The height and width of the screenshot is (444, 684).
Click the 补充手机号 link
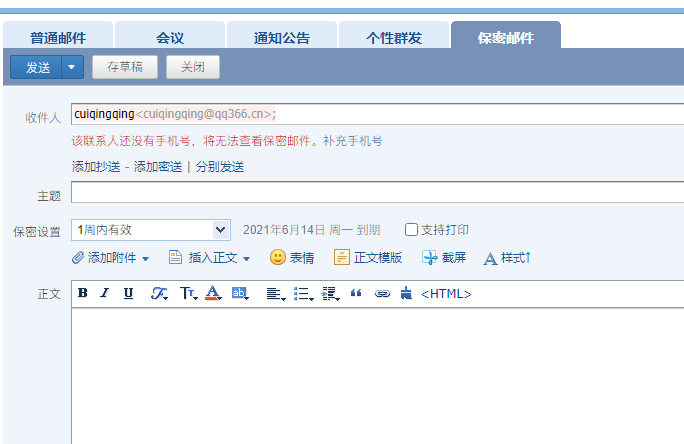click(352, 141)
